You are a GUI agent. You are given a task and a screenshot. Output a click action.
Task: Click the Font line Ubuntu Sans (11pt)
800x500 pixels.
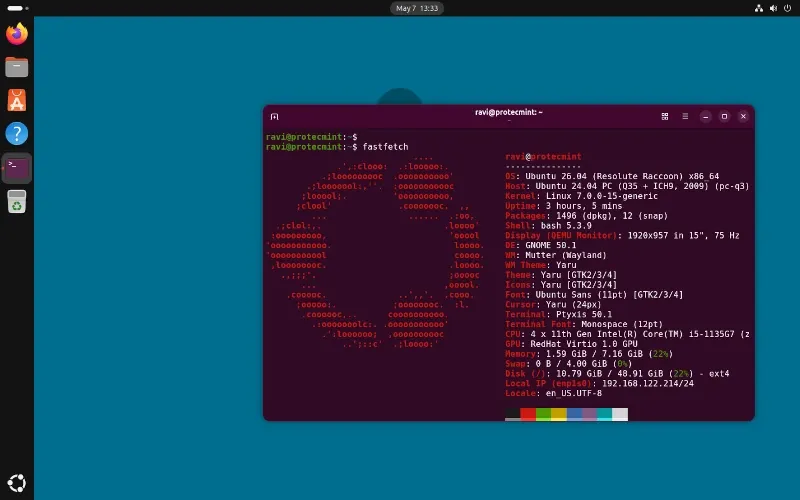pyautogui.click(x=594, y=295)
